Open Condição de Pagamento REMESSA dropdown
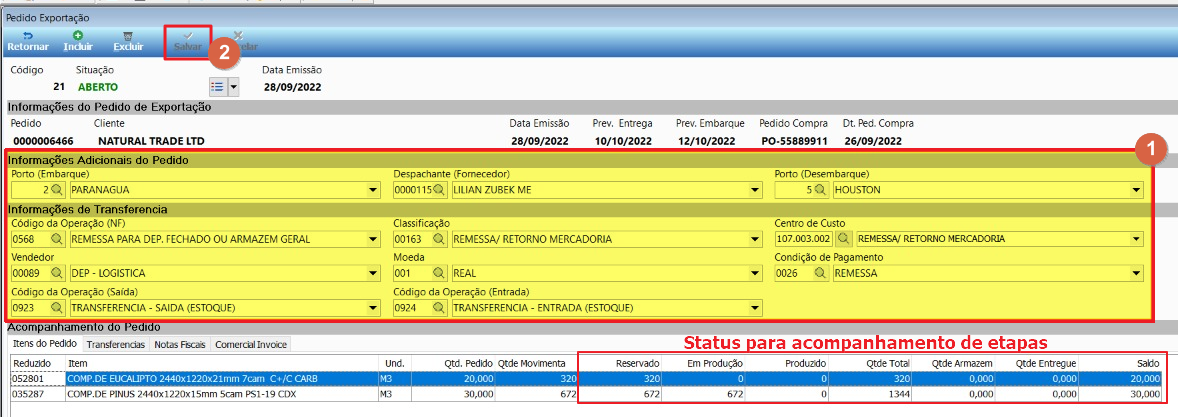 click(x=1137, y=273)
